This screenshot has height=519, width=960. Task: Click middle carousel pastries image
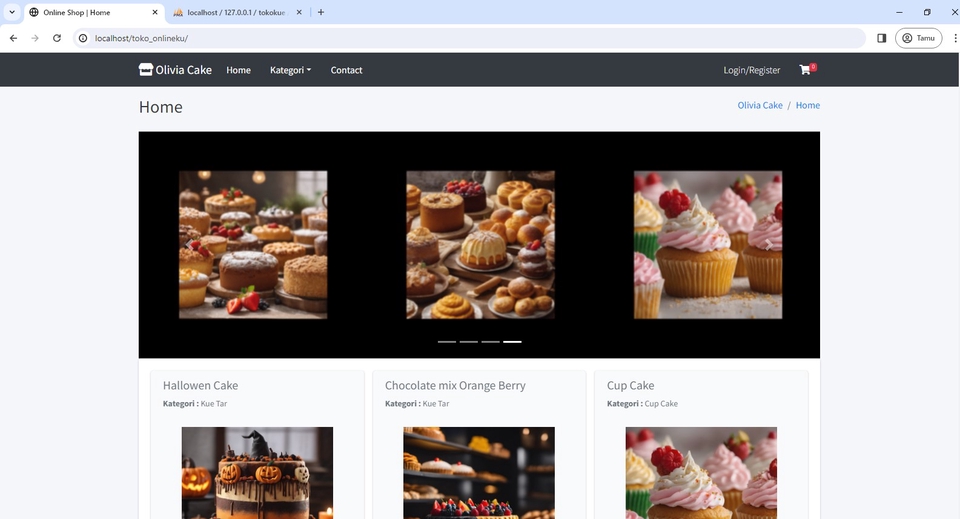click(481, 245)
